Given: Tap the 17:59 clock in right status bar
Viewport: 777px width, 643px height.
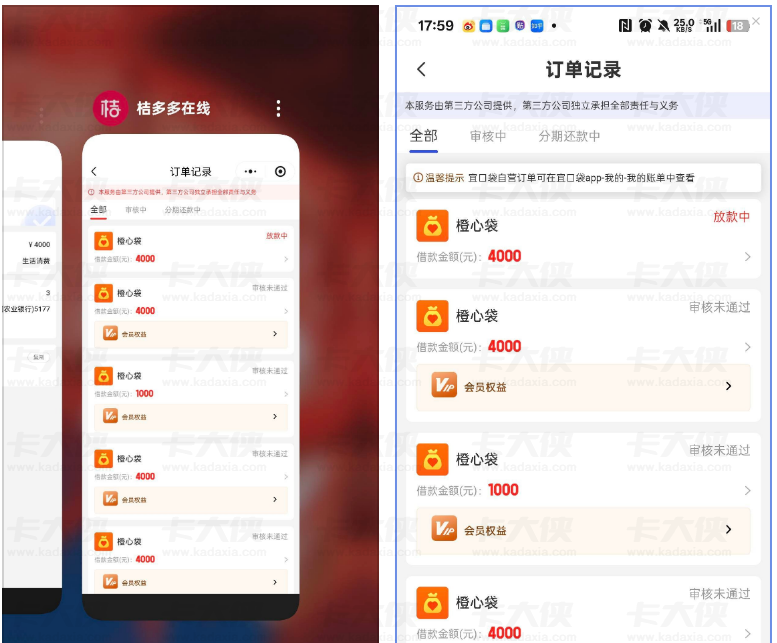Looking at the screenshot, I should 436,26.
